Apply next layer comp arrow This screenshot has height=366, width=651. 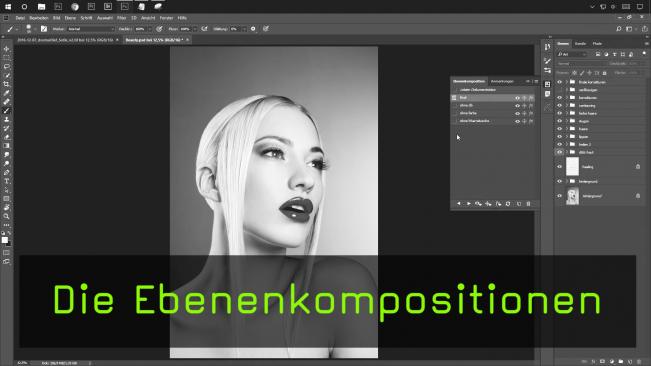[469, 204]
